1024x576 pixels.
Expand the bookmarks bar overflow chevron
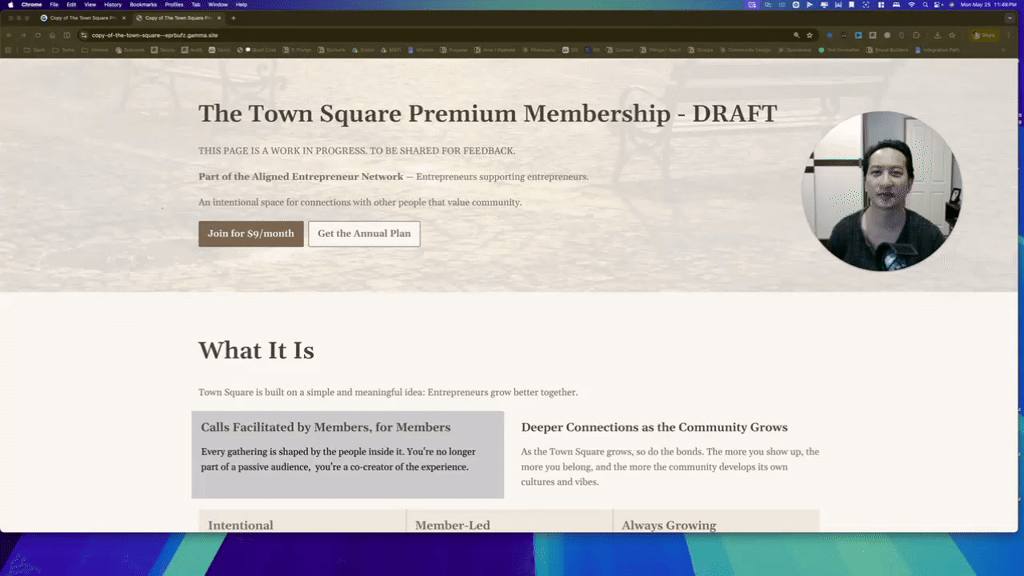(x=1004, y=50)
